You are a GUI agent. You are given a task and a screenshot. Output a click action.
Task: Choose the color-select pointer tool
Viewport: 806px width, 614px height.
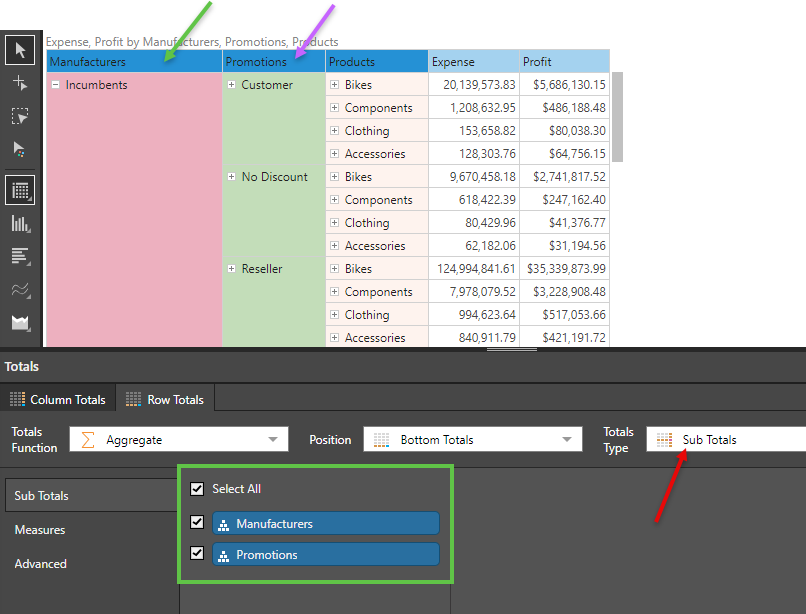(x=20, y=149)
